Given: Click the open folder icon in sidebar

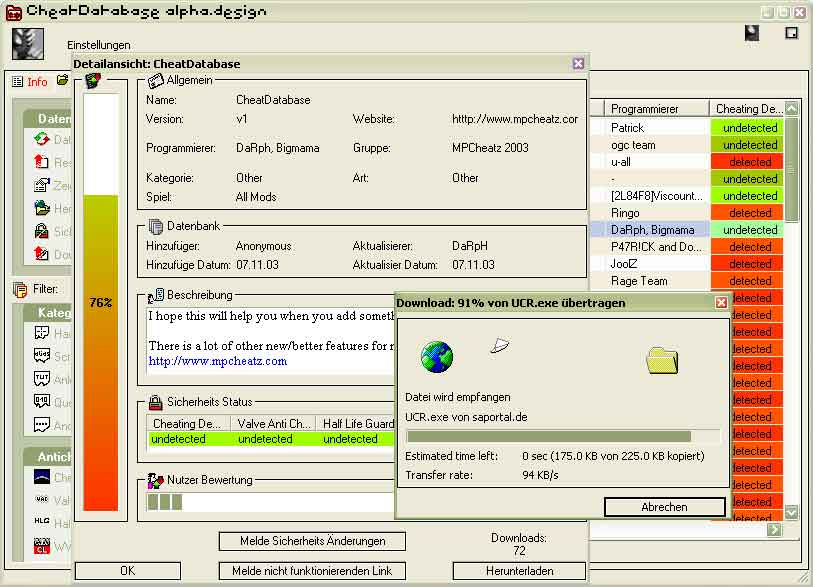Looking at the screenshot, I should tap(41, 208).
